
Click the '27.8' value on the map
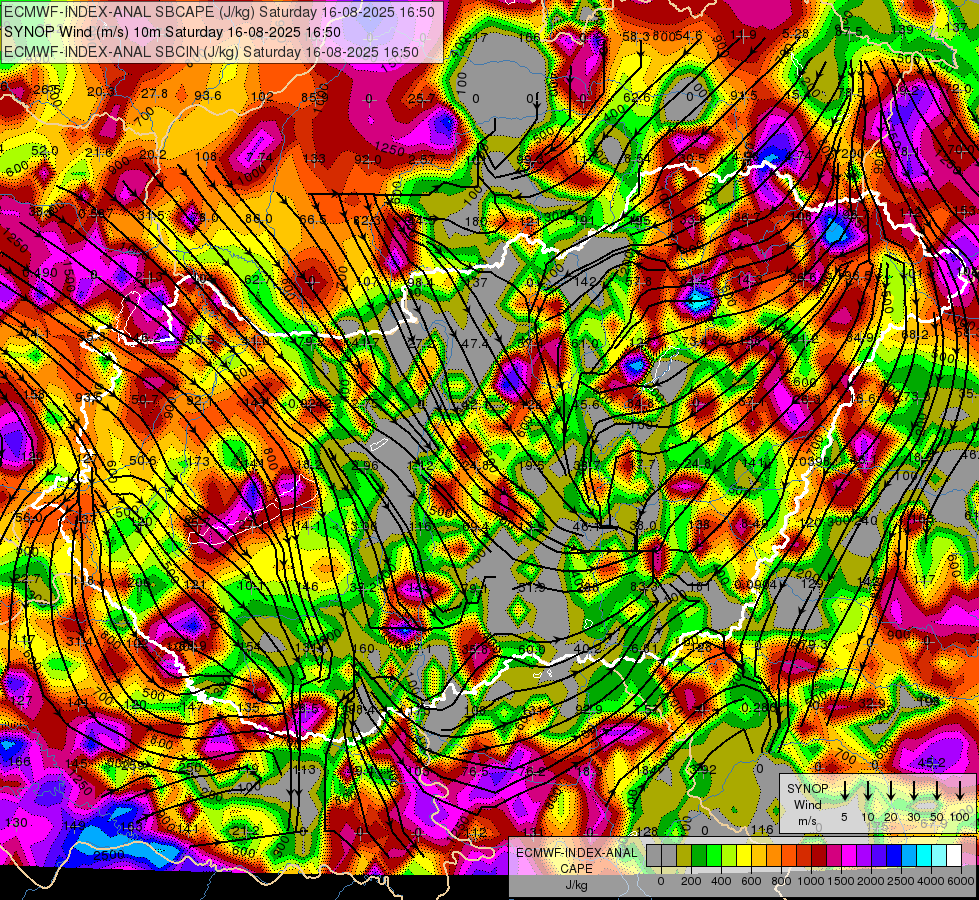154,94
